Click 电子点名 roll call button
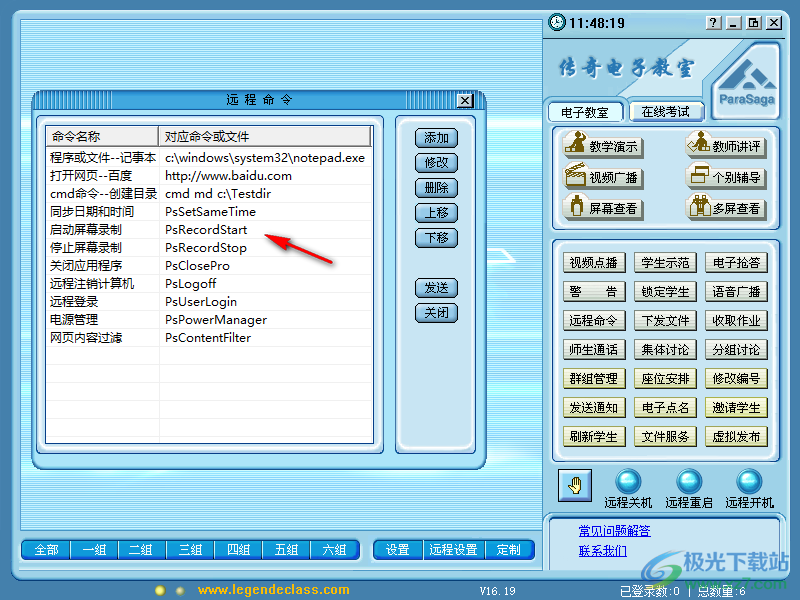 tap(665, 408)
